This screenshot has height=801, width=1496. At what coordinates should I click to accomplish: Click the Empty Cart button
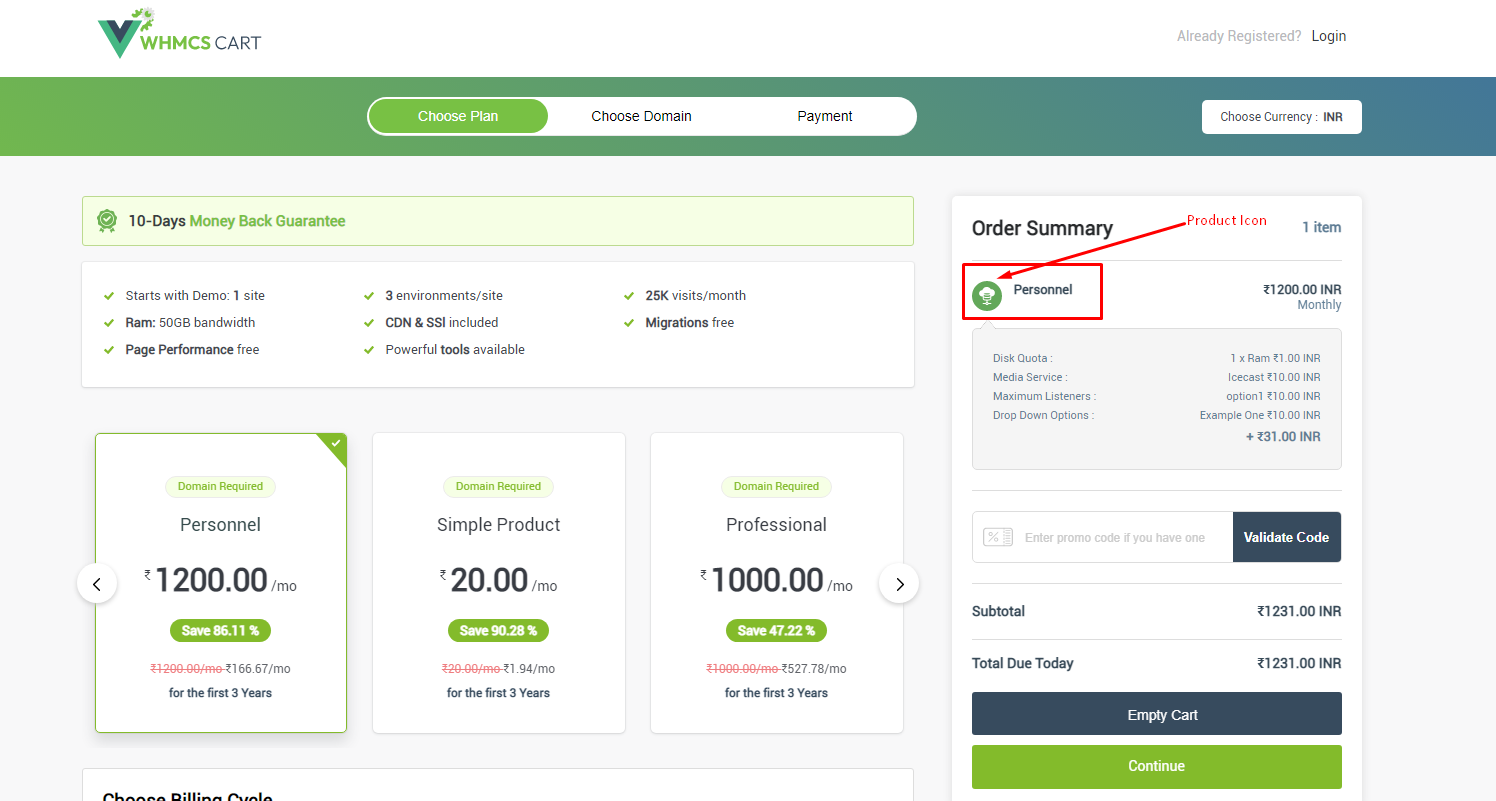point(1156,714)
